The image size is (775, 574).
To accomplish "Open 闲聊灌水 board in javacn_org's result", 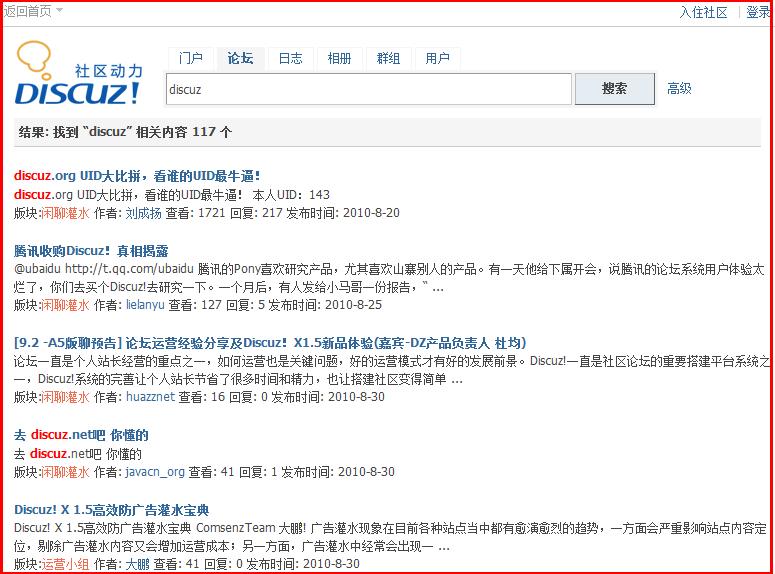I will (65, 472).
